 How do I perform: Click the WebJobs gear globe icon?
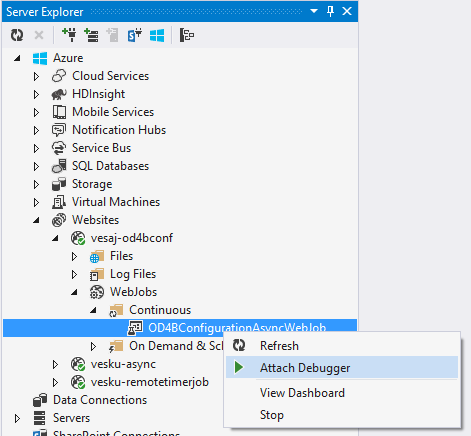[97, 292]
